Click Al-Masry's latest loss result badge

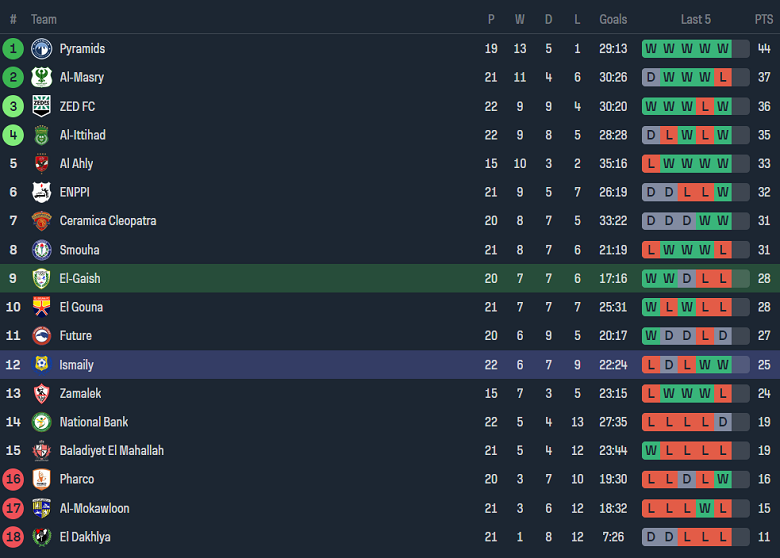(722, 77)
